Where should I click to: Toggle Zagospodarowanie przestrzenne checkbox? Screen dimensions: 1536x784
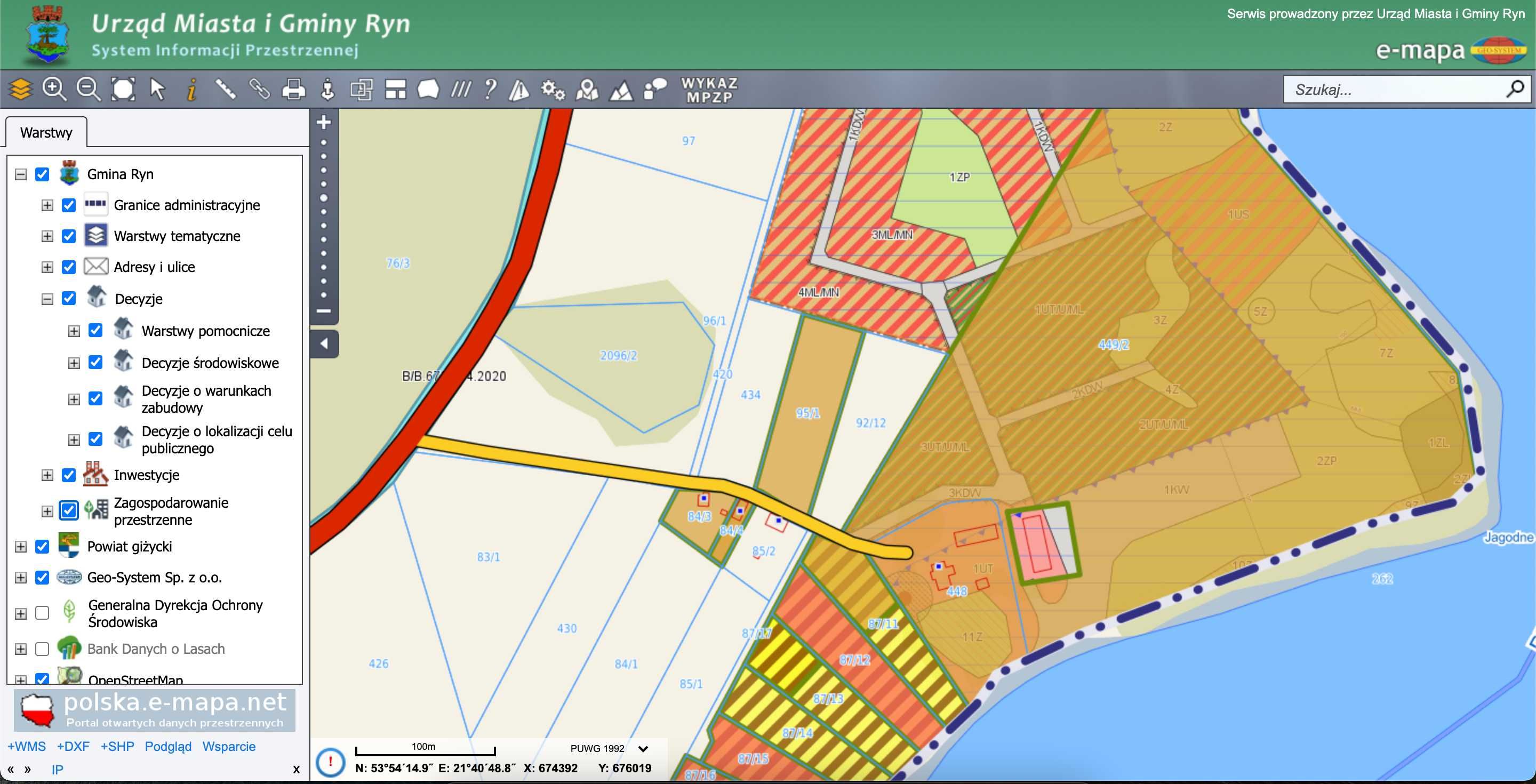click(x=69, y=510)
